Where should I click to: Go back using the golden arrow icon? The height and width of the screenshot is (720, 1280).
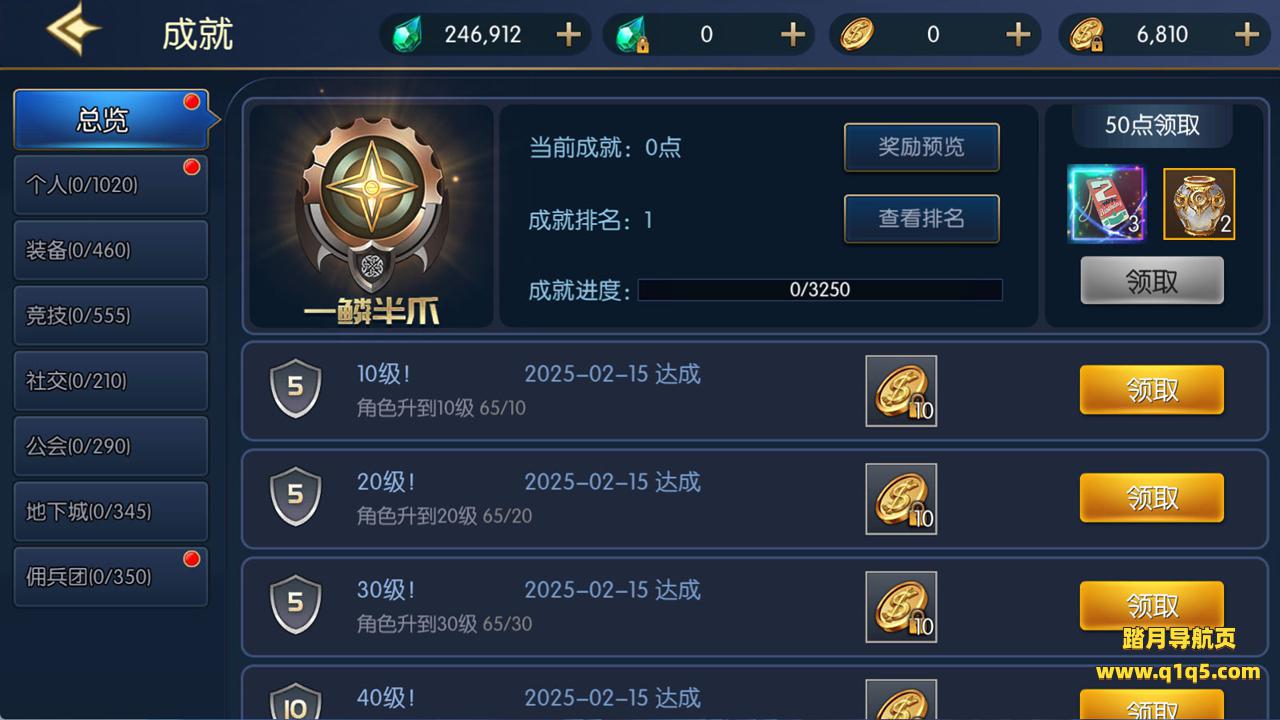(x=74, y=31)
